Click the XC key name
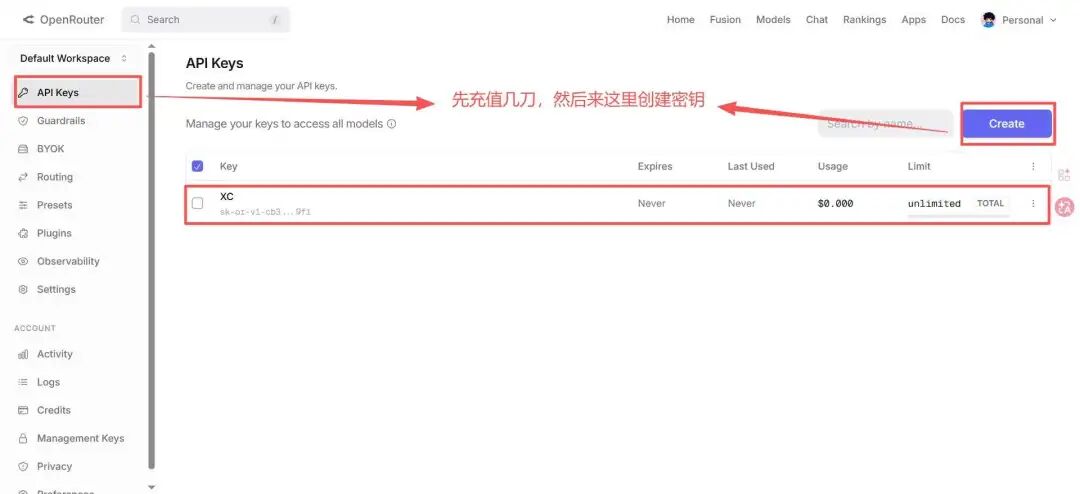This screenshot has height=494, width=1080. (x=227, y=196)
